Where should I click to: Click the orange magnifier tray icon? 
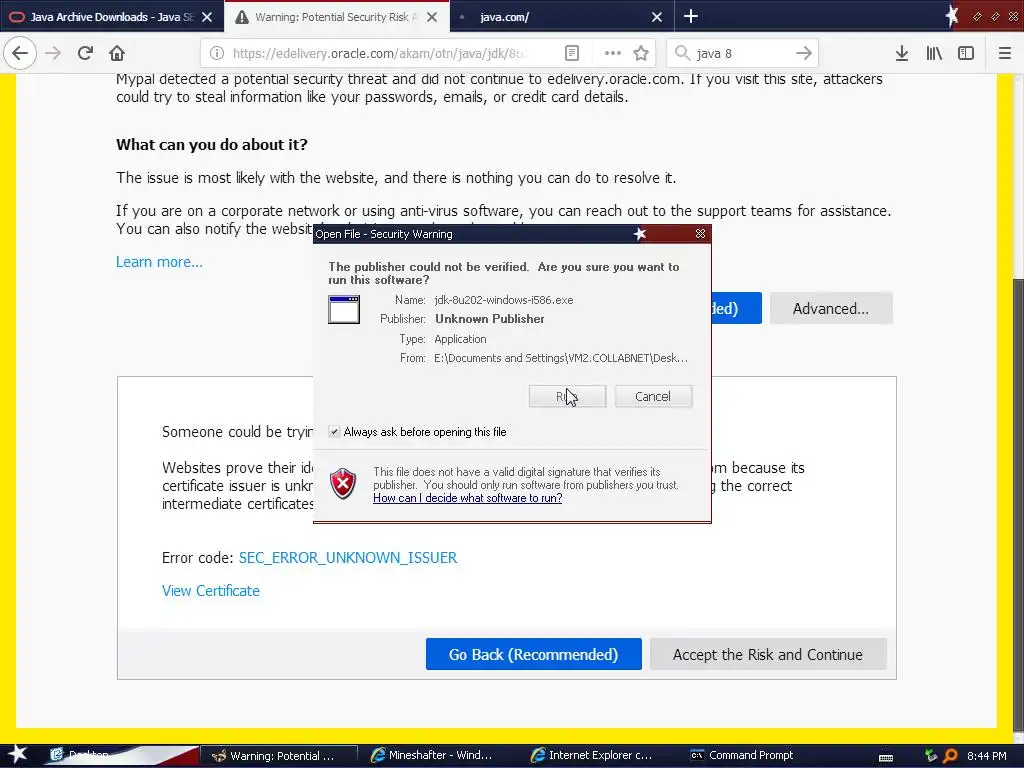point(950,756)
